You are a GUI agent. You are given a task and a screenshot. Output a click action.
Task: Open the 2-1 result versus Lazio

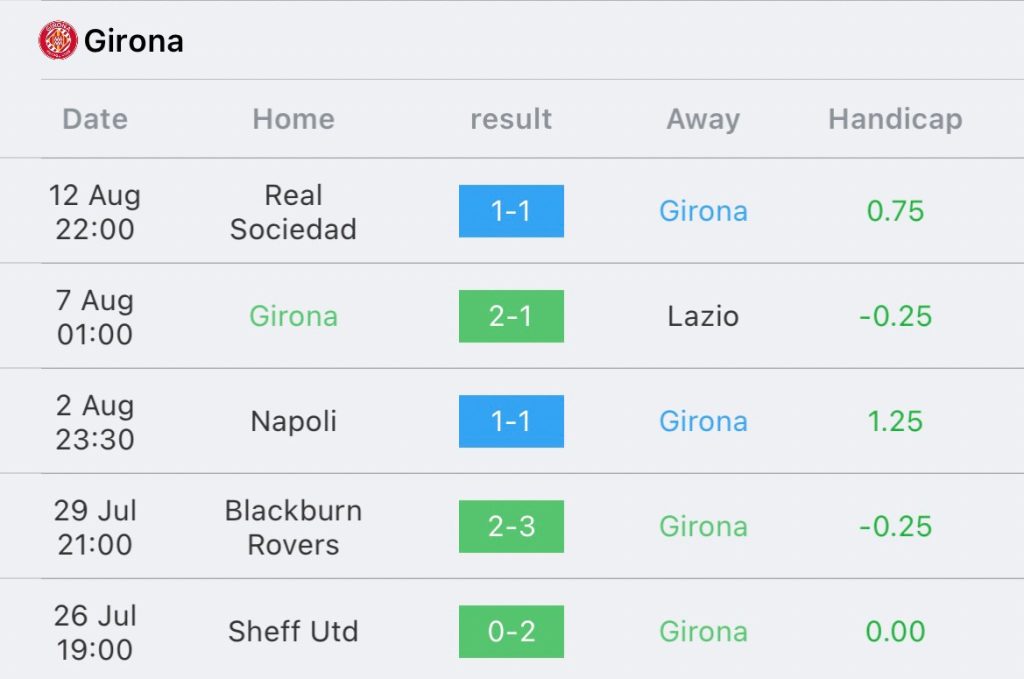point(511,316)
